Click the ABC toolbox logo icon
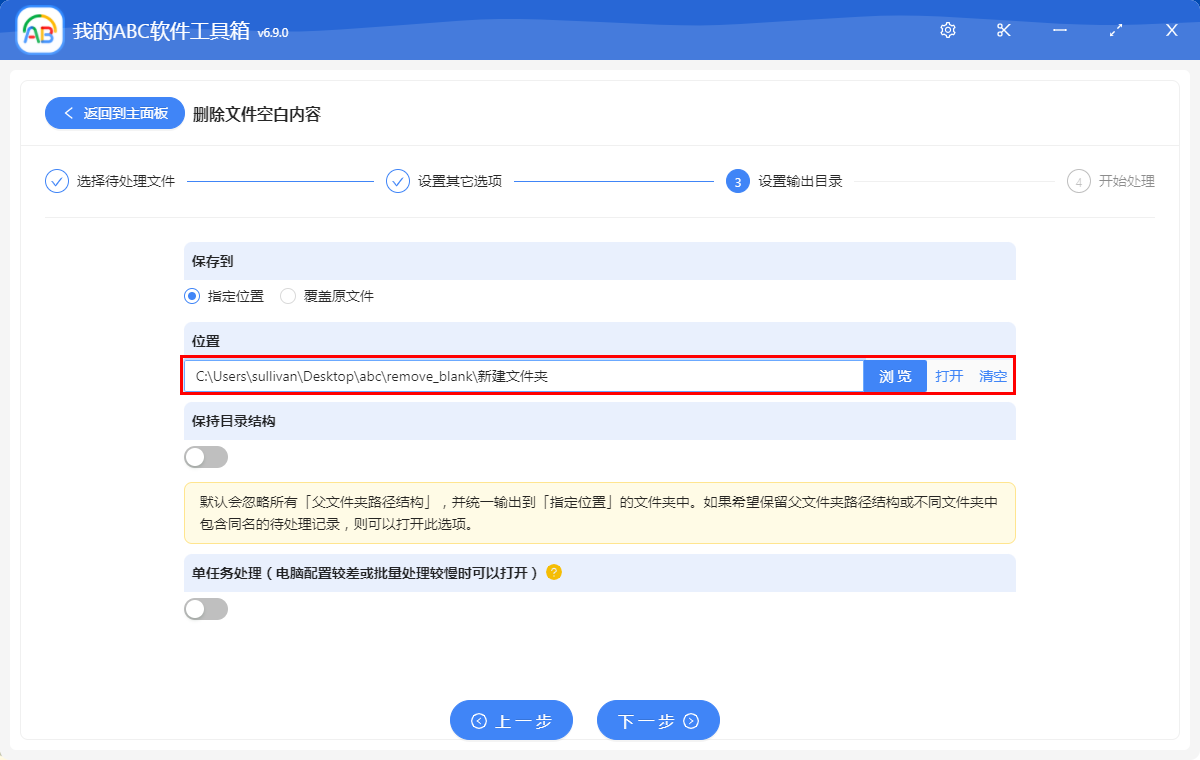 (38, 30)
